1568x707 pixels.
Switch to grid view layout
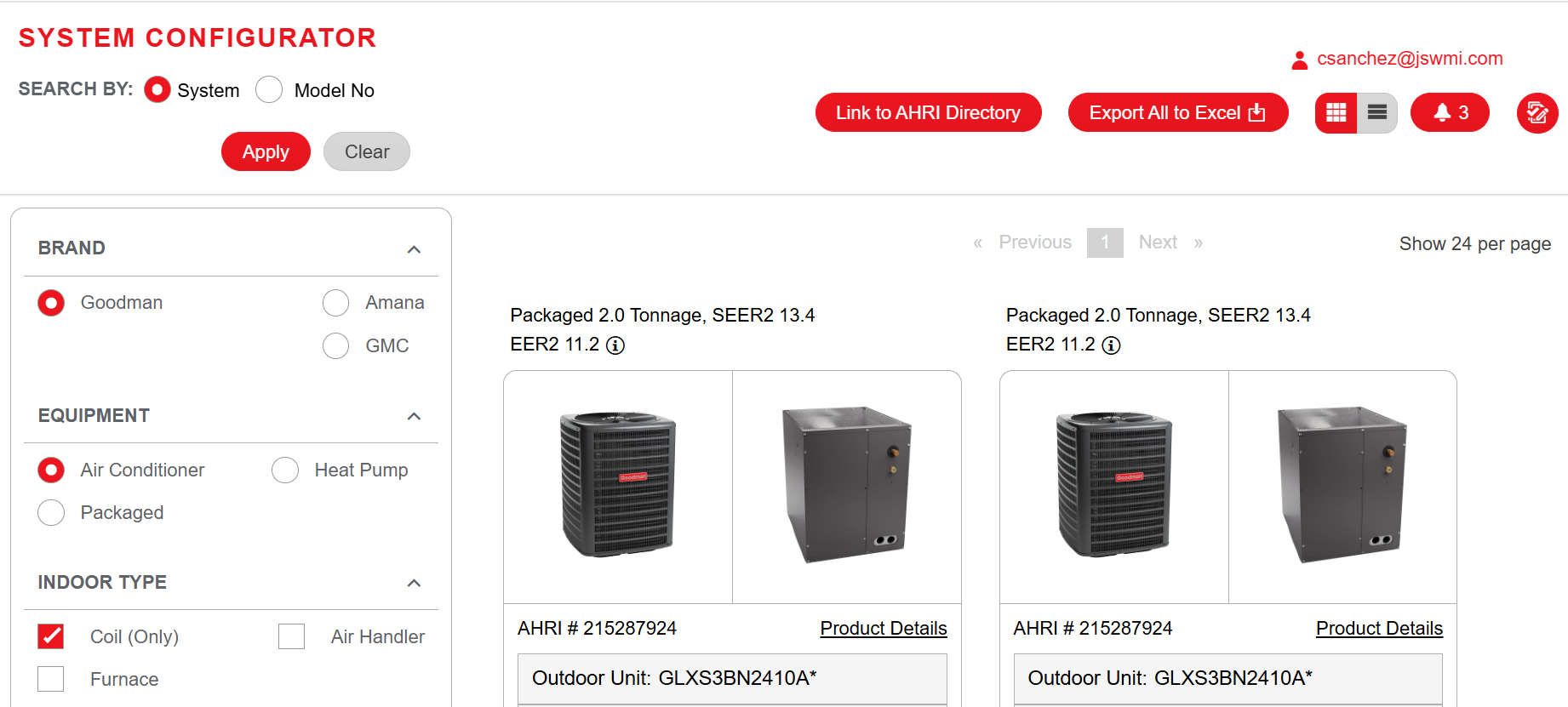[1336, 113]
